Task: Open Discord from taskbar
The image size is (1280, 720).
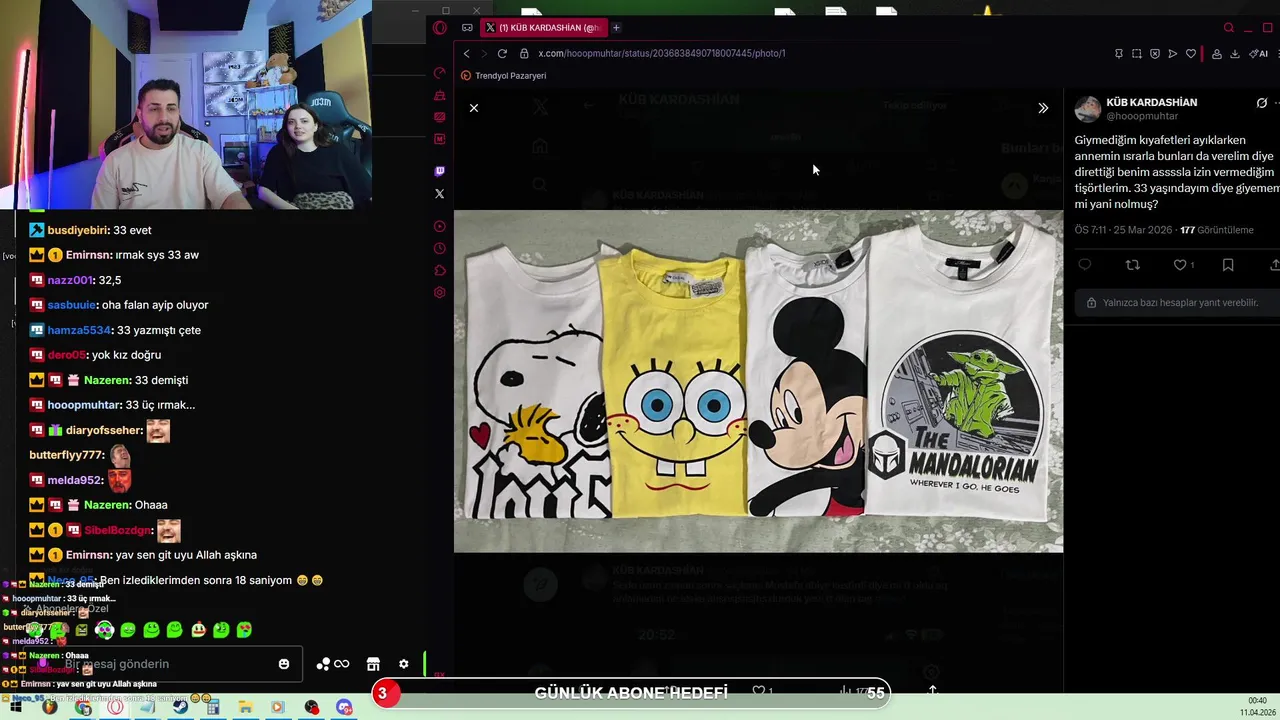Action: coord(344,707)
